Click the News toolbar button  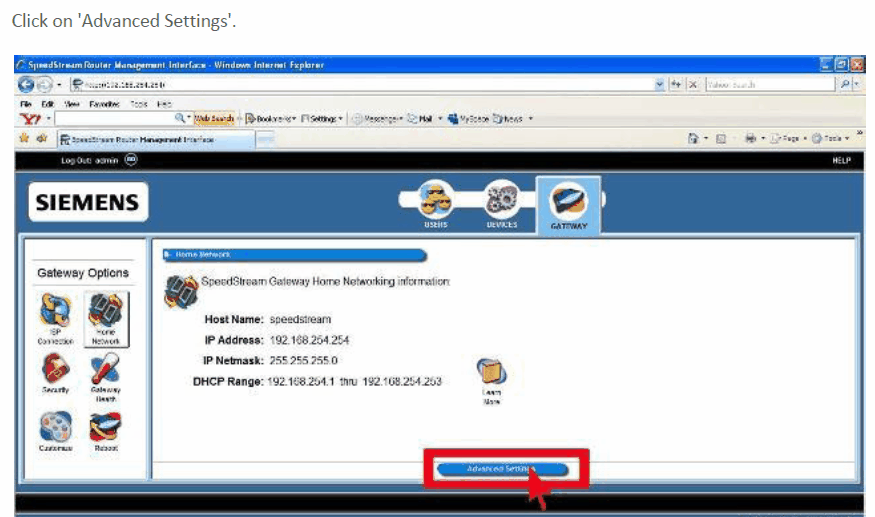508,119
